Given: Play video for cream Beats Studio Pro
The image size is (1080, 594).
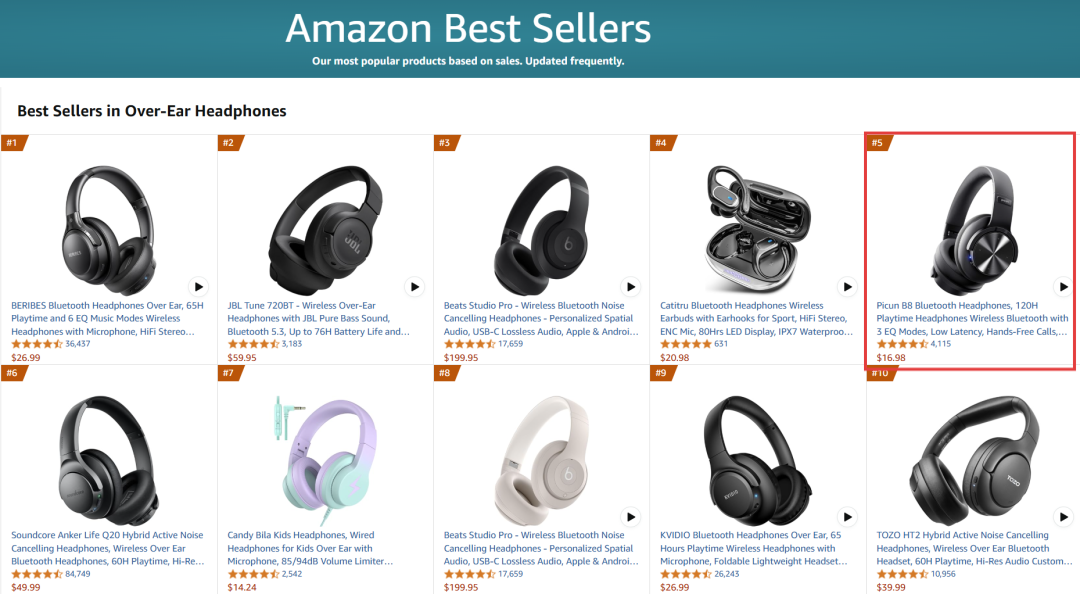Looking at the screenshot, I should [631, 517].
